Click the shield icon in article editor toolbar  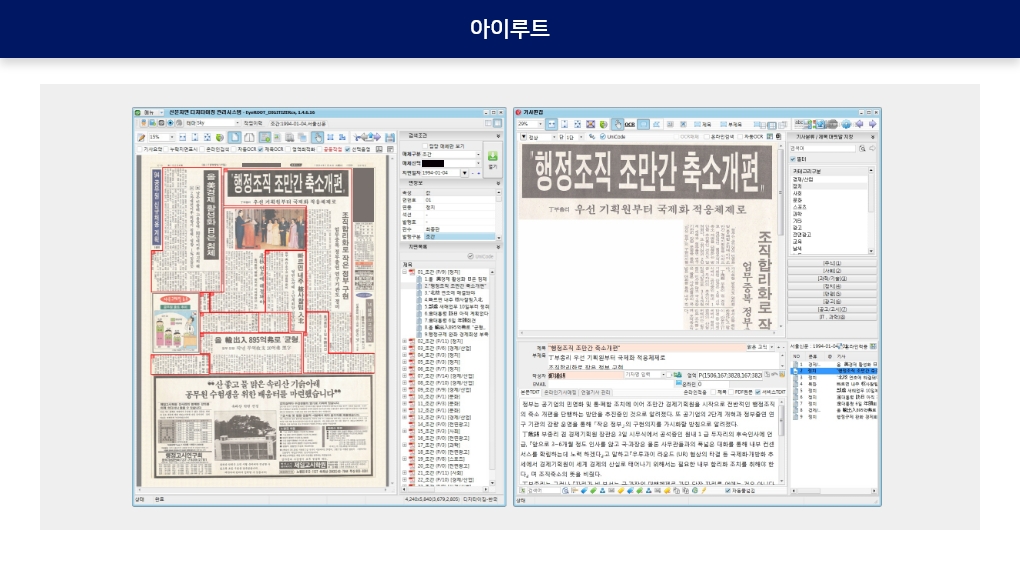604,124
